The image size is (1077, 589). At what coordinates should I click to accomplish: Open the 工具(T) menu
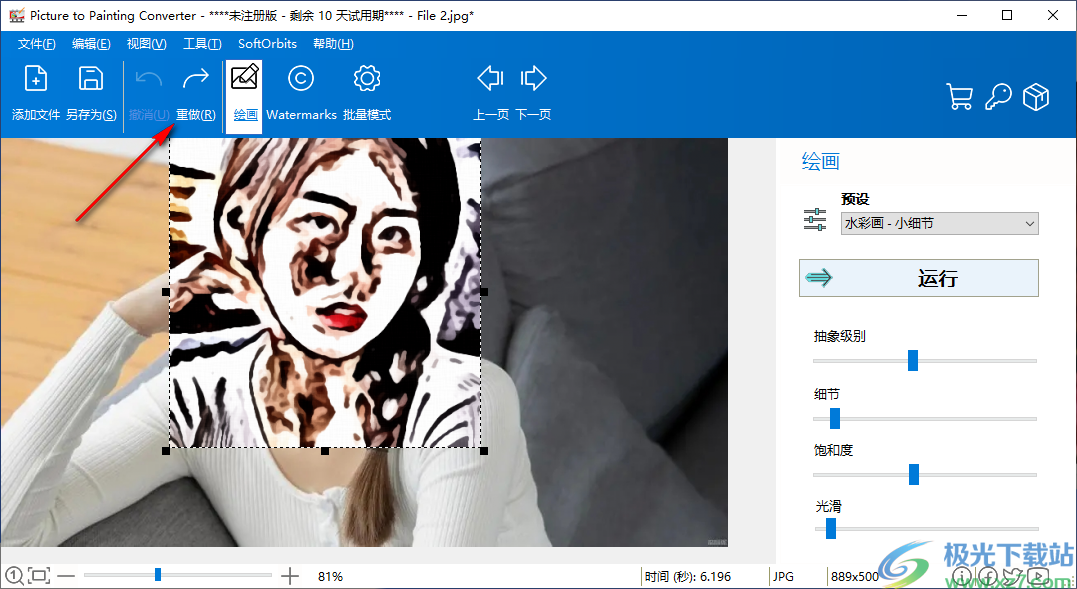point(202,44)
